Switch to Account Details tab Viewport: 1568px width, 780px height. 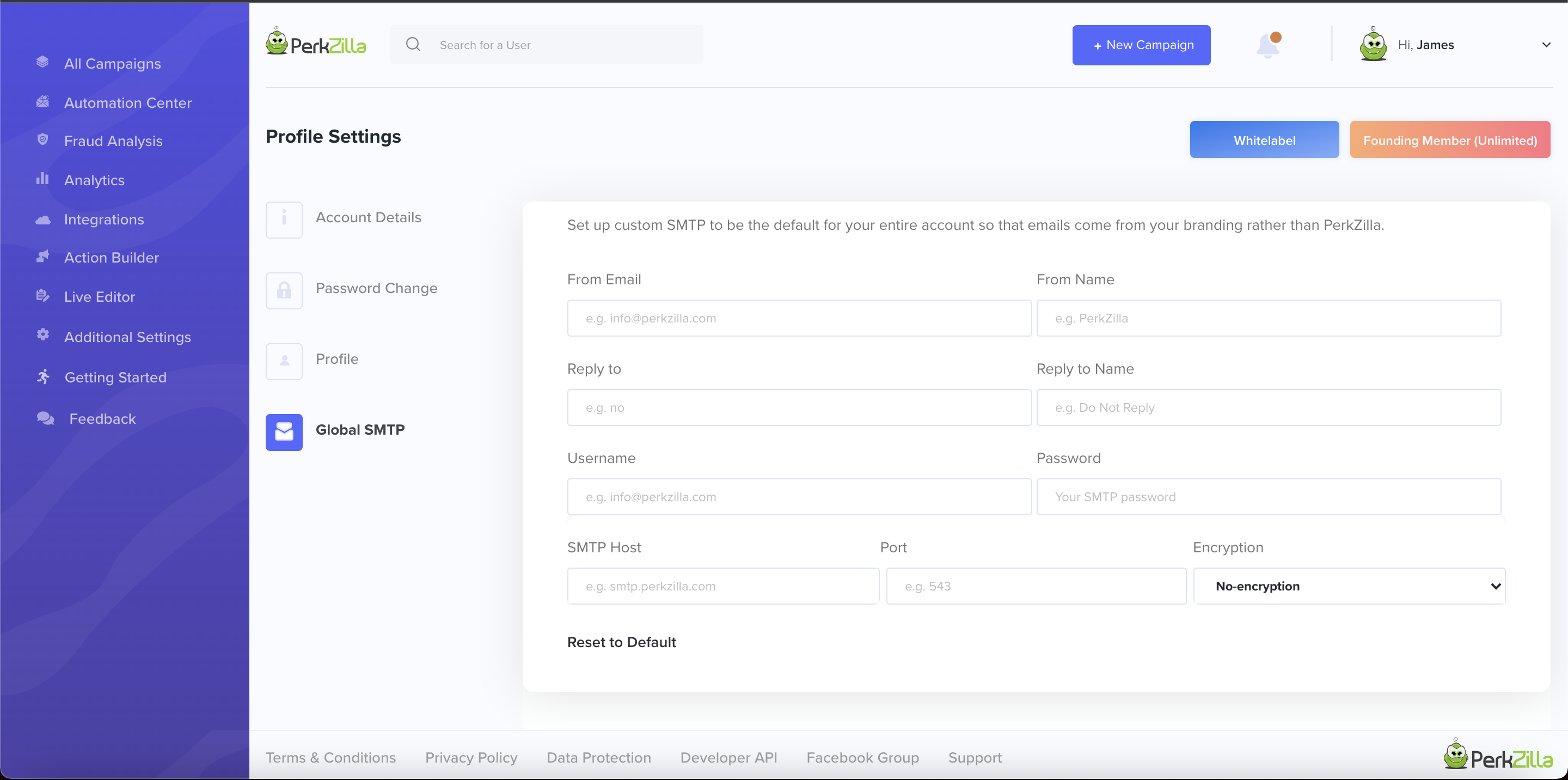click(x=368, y=217)
